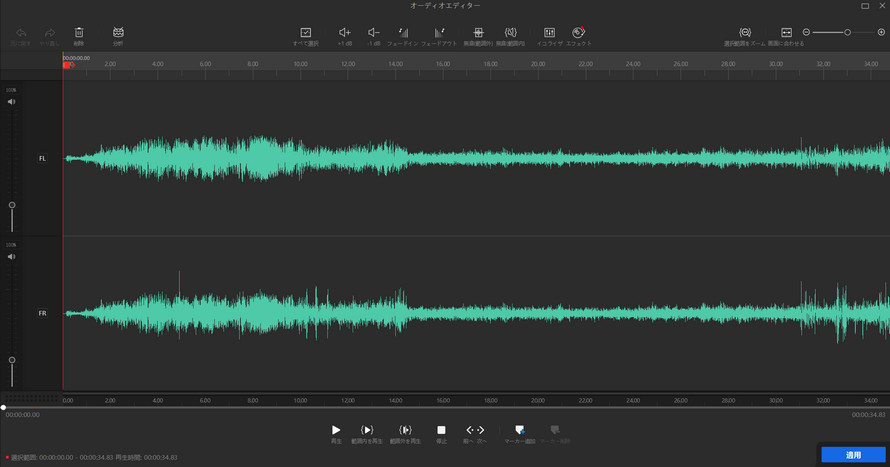Apply fade out (フェードアウト) effect

coord(439,33)
